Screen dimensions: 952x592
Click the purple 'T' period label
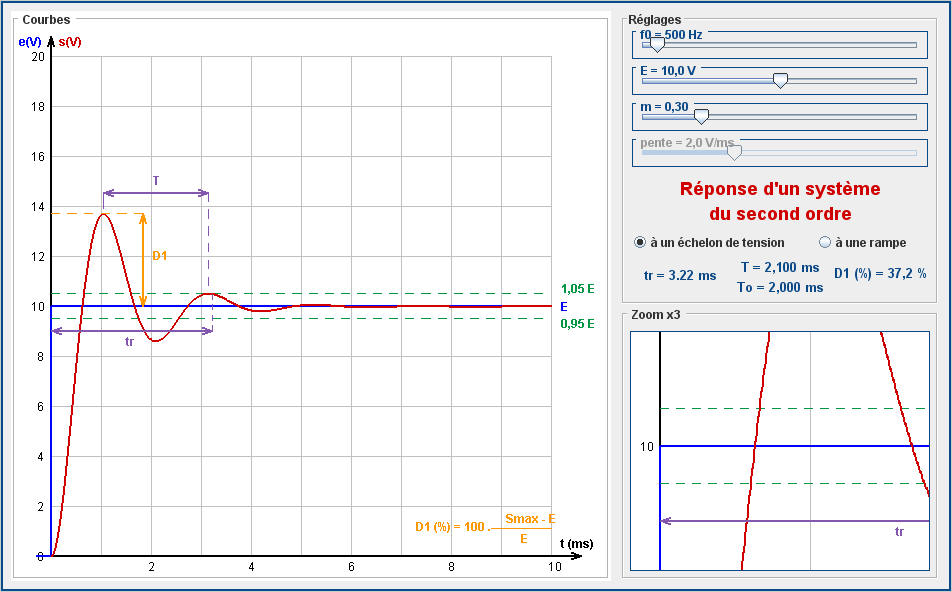[156, 181]
